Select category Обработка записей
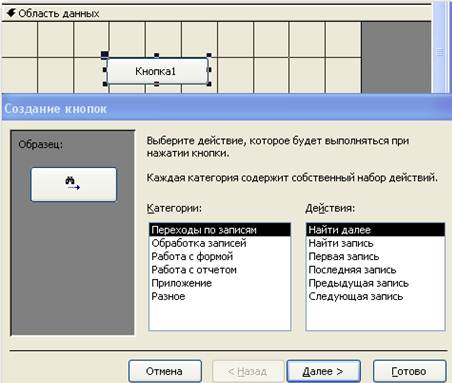 [220, 243]
